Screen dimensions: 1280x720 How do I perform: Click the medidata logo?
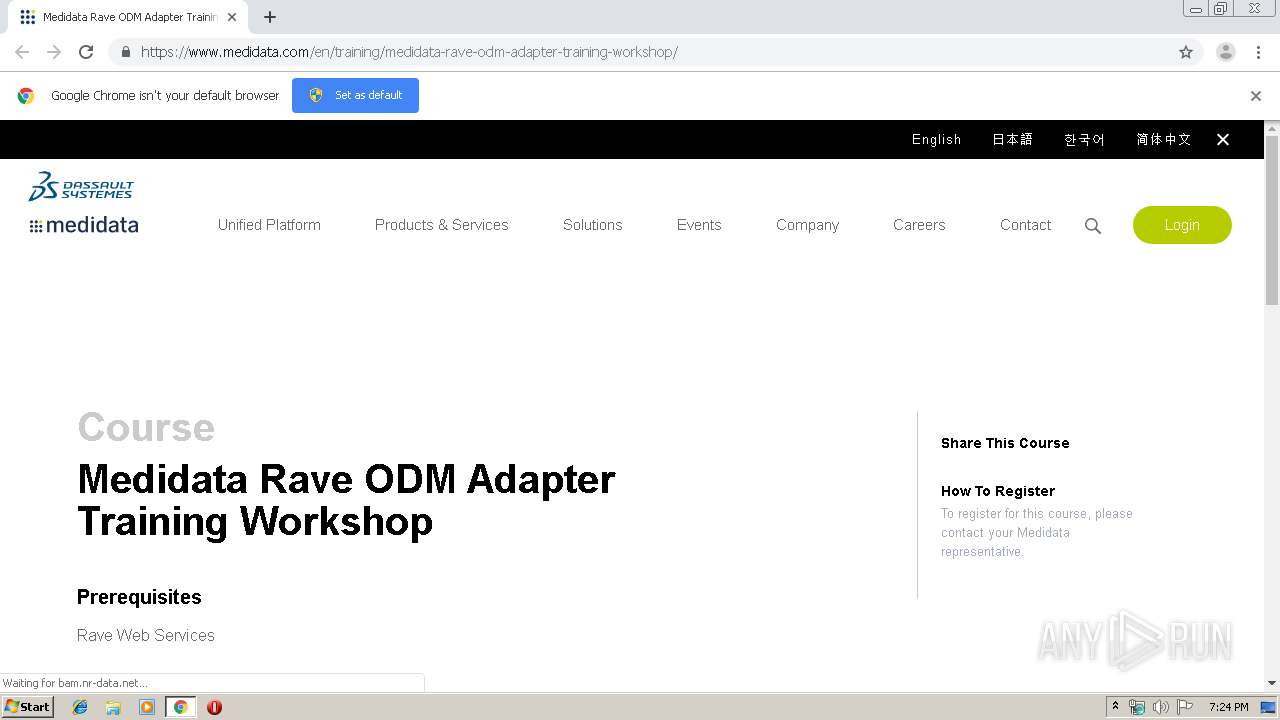[84, 225]
